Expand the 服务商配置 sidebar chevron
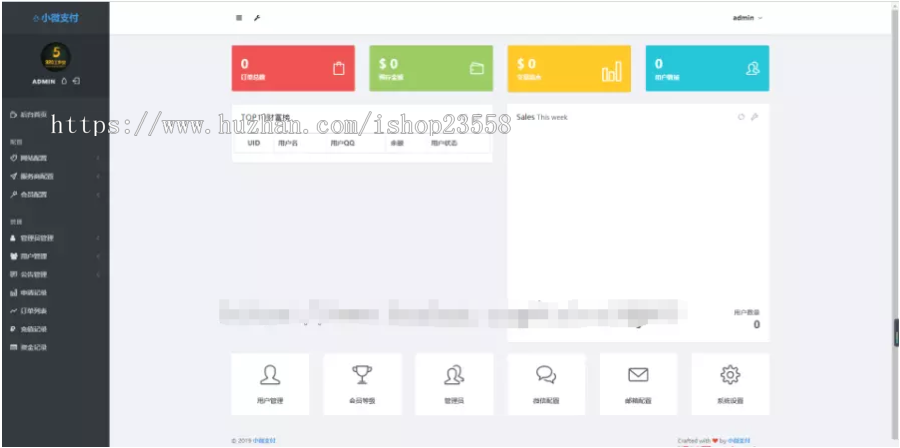Screen dimensions: 900x448 click(98, 176)
